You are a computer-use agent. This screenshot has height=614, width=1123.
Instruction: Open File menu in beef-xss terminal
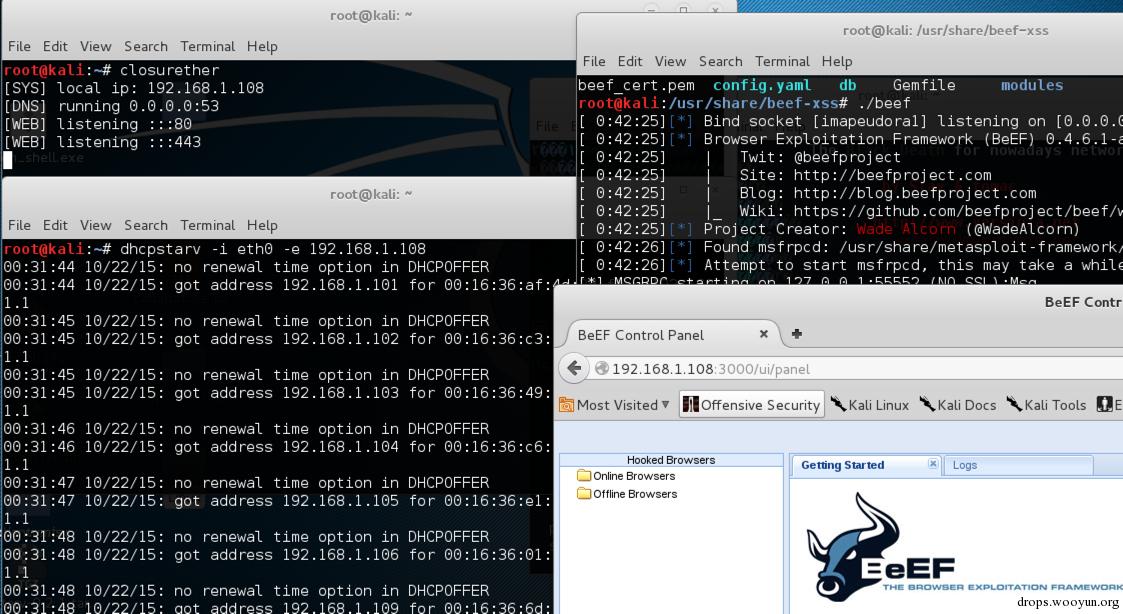[x=594, y=62]
